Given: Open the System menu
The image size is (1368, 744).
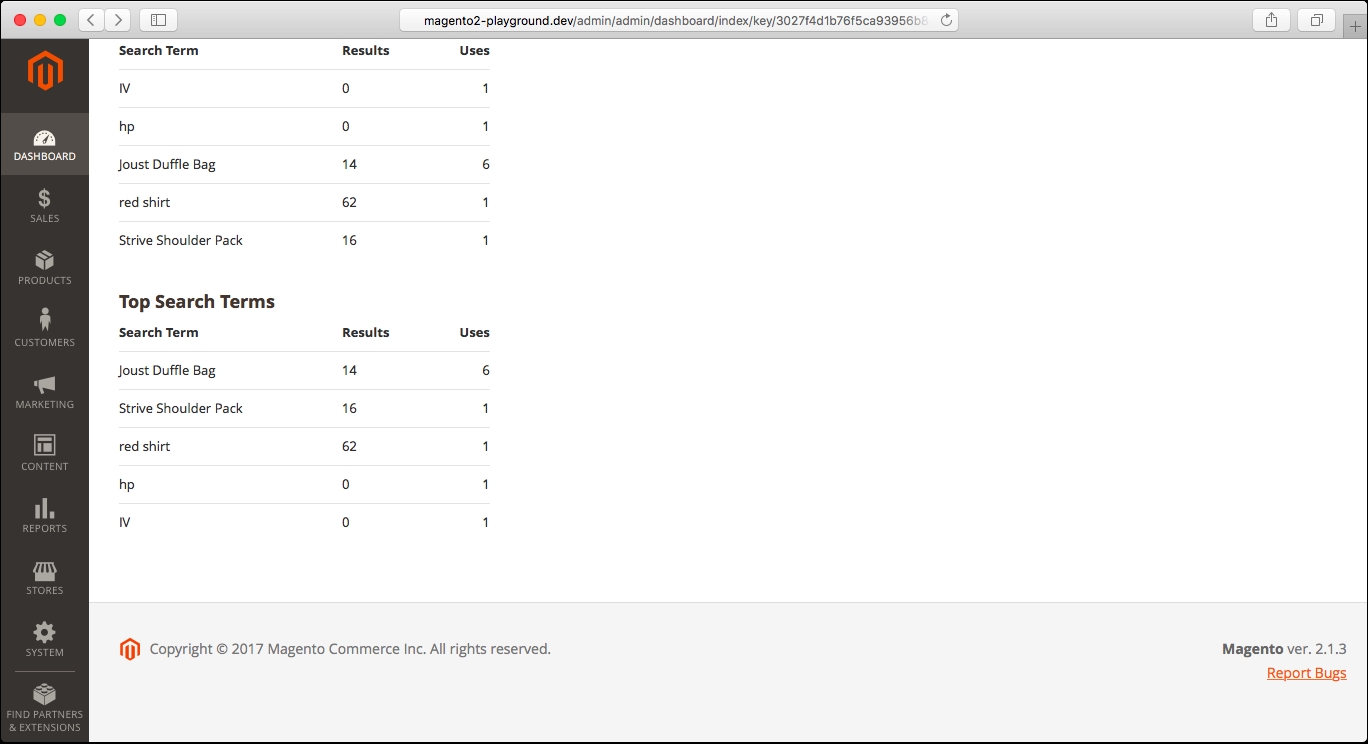Looking at the screenshot, I should [45, 641].
